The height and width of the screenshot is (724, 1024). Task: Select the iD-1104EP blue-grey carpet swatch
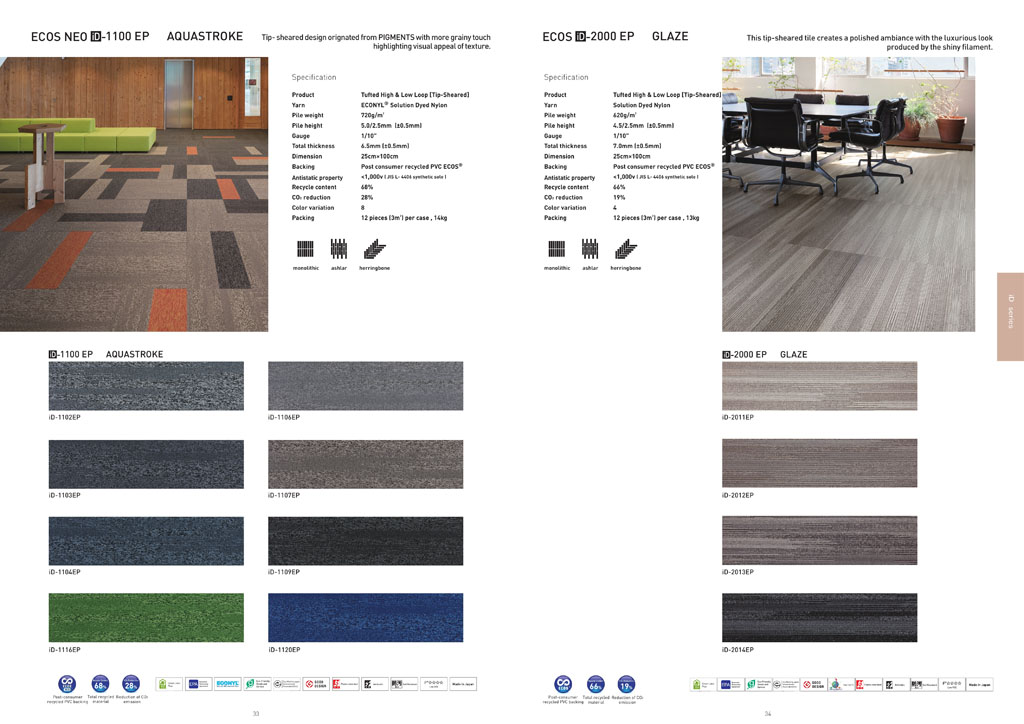(x=146, y=541)
